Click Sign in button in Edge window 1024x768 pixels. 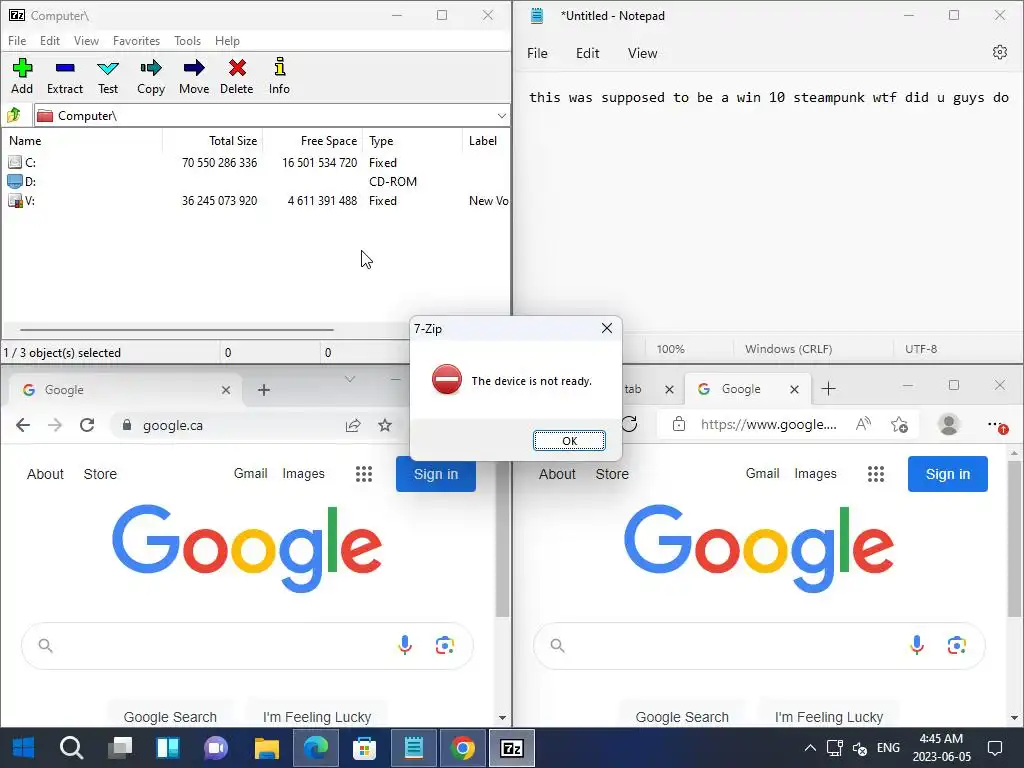coord(948,474)
